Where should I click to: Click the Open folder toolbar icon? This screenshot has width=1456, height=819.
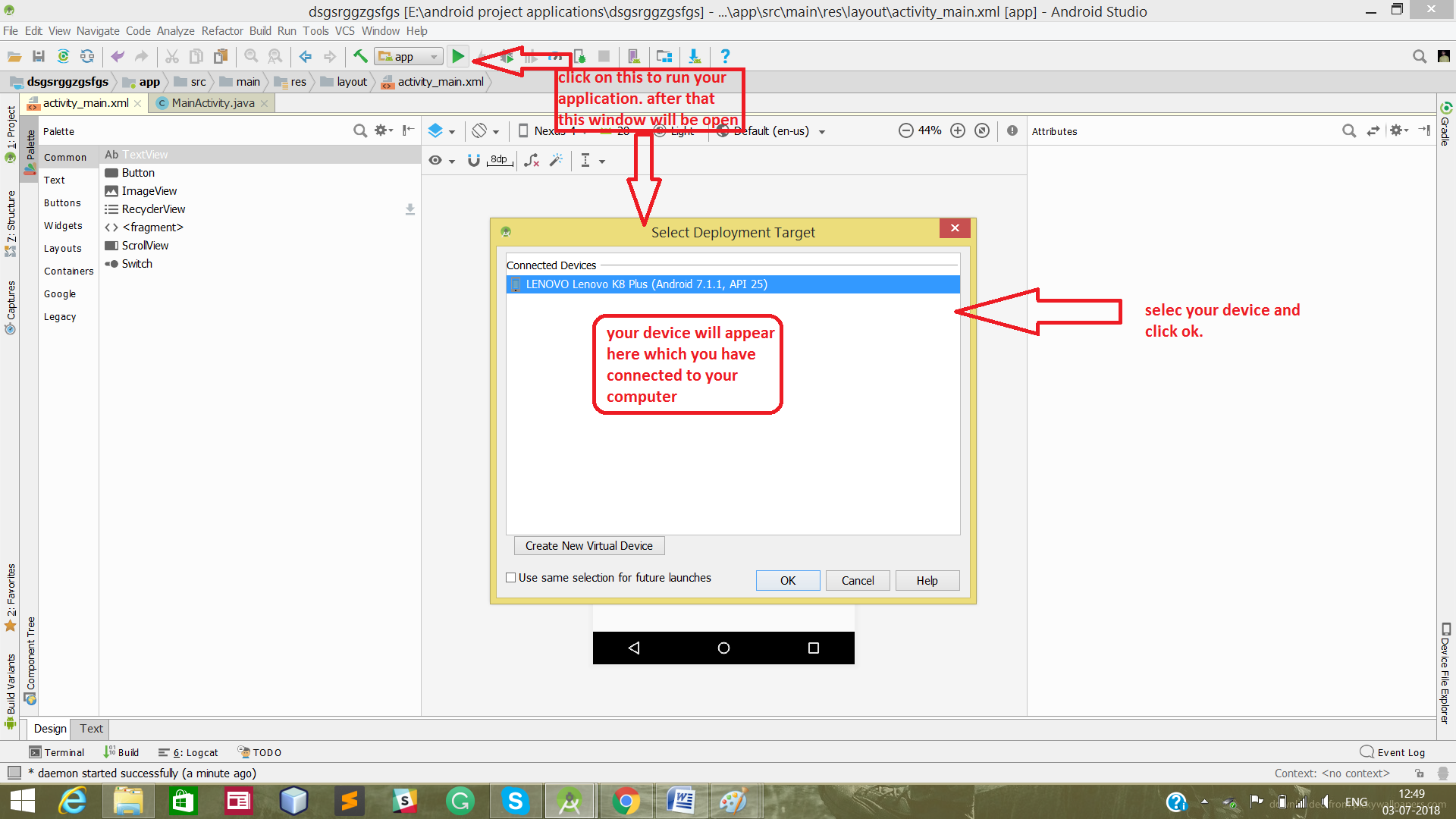[14, 56]
